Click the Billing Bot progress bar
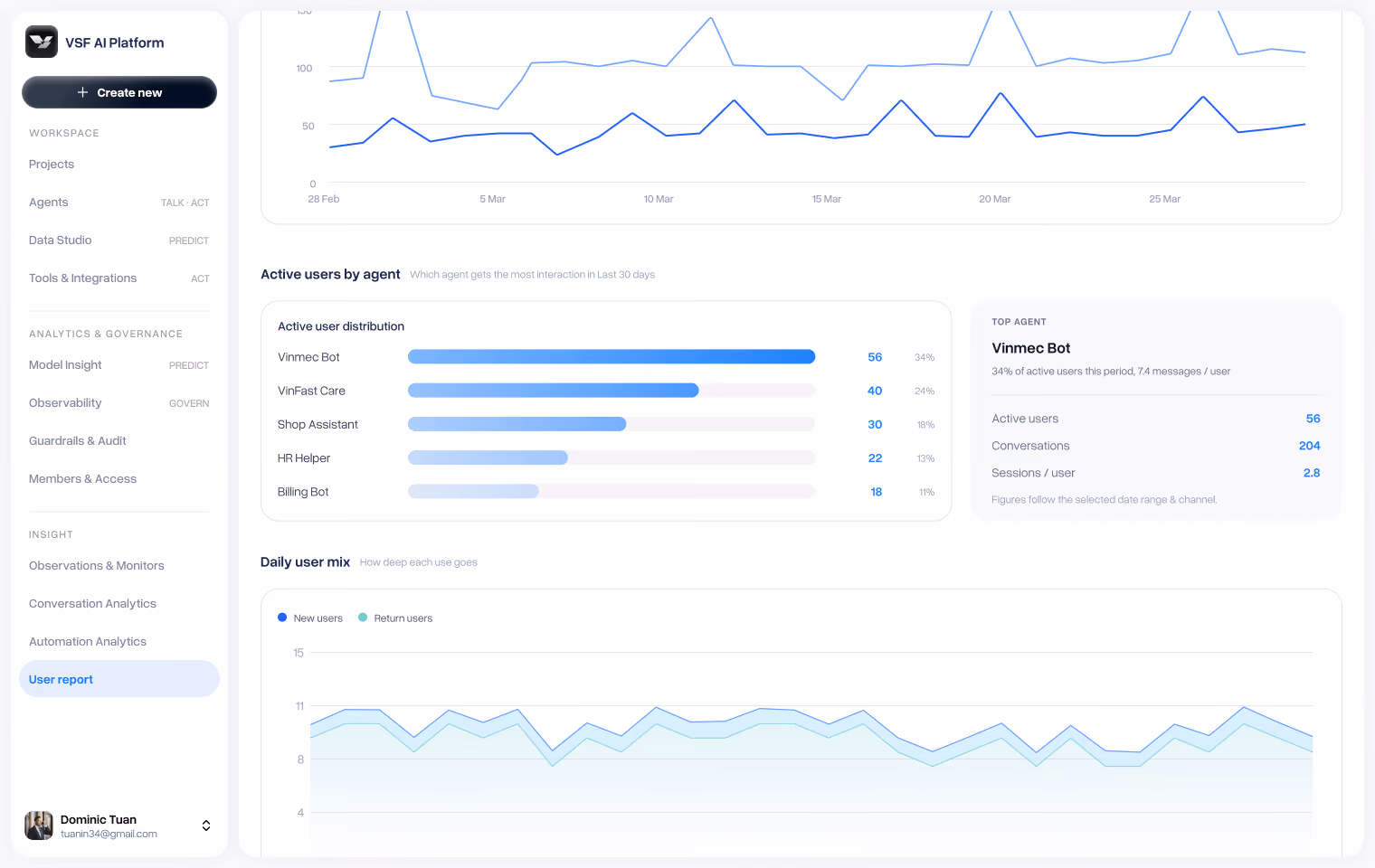This screenshot has height=868, width=1375. point(612,492)
